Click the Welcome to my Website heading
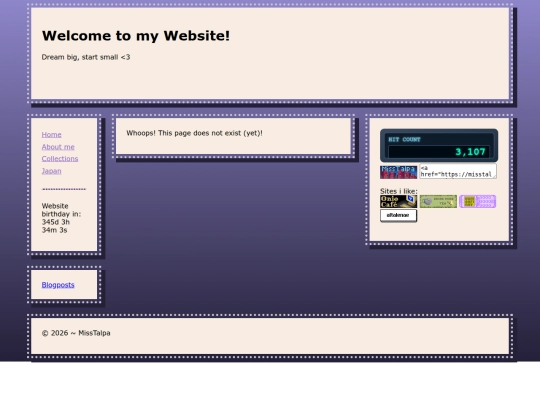The image size is (540, 405). coord(136,36)
